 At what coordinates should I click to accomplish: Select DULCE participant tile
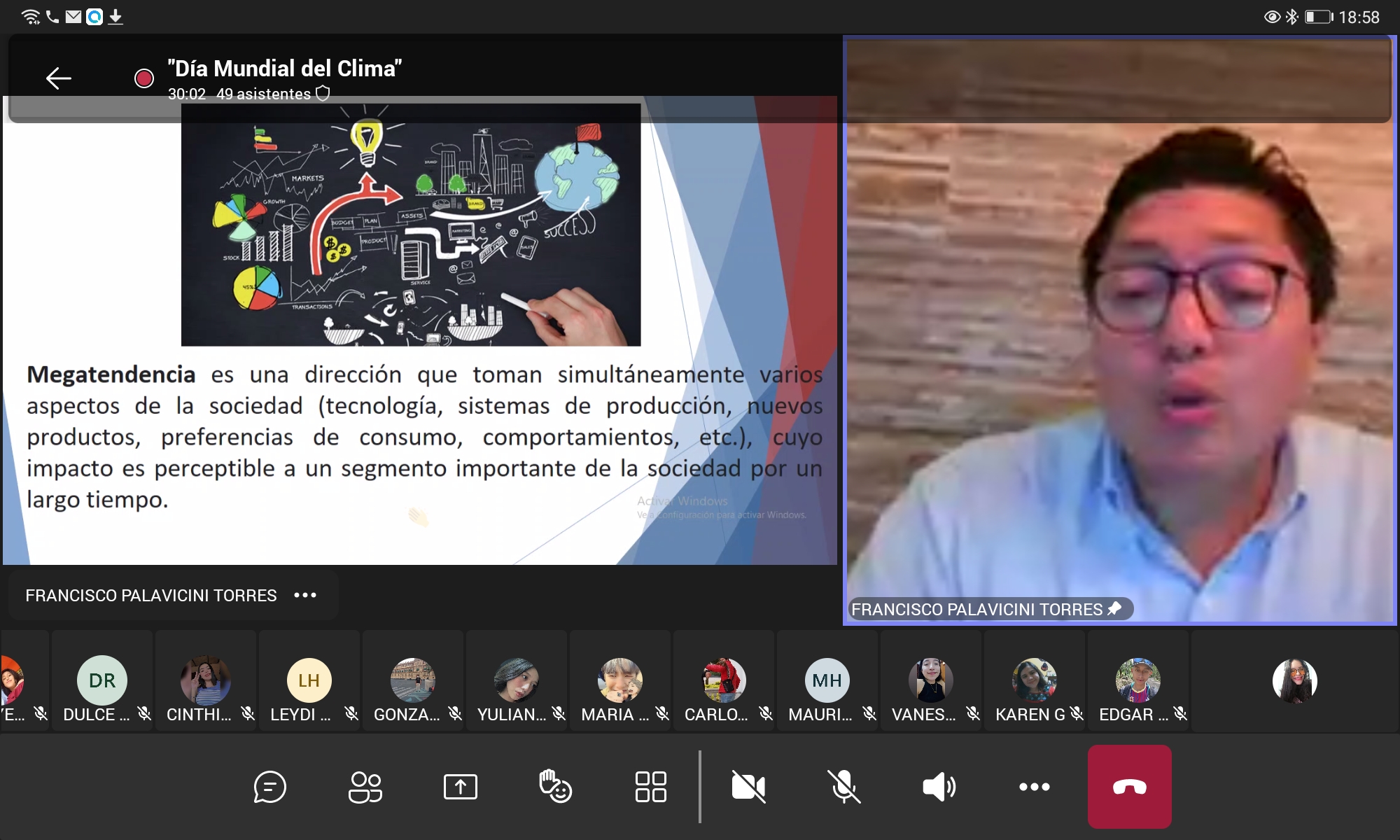click(x=102, y=680)
